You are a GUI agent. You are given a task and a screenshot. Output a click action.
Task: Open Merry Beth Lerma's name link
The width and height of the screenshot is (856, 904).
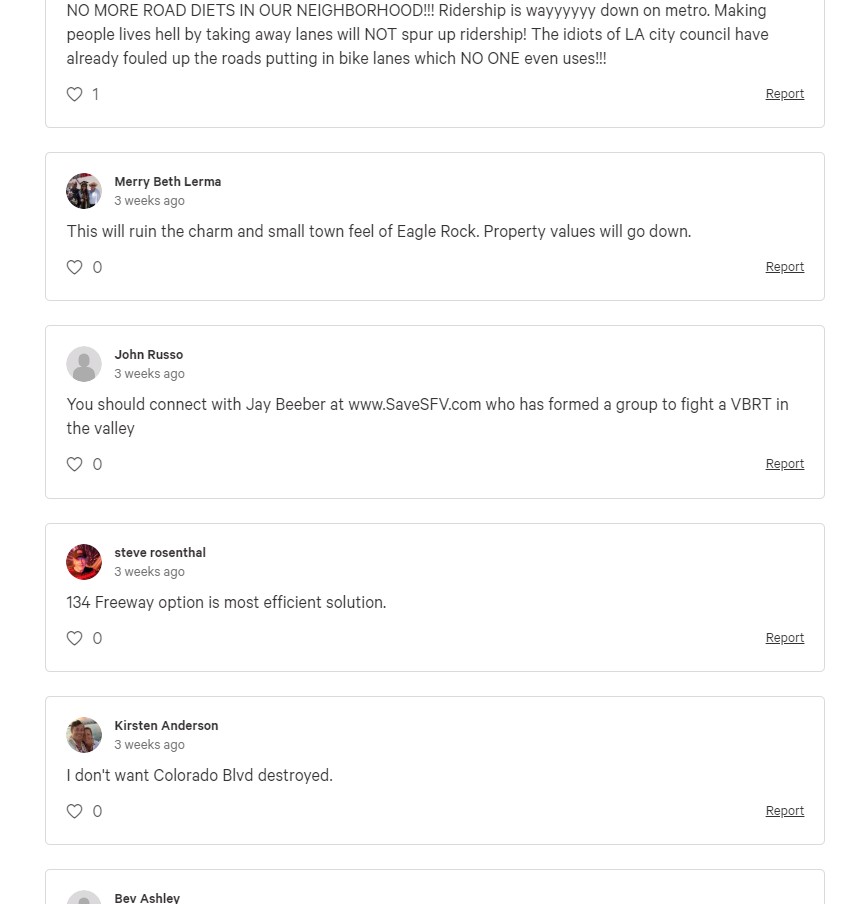click(167, 182)
